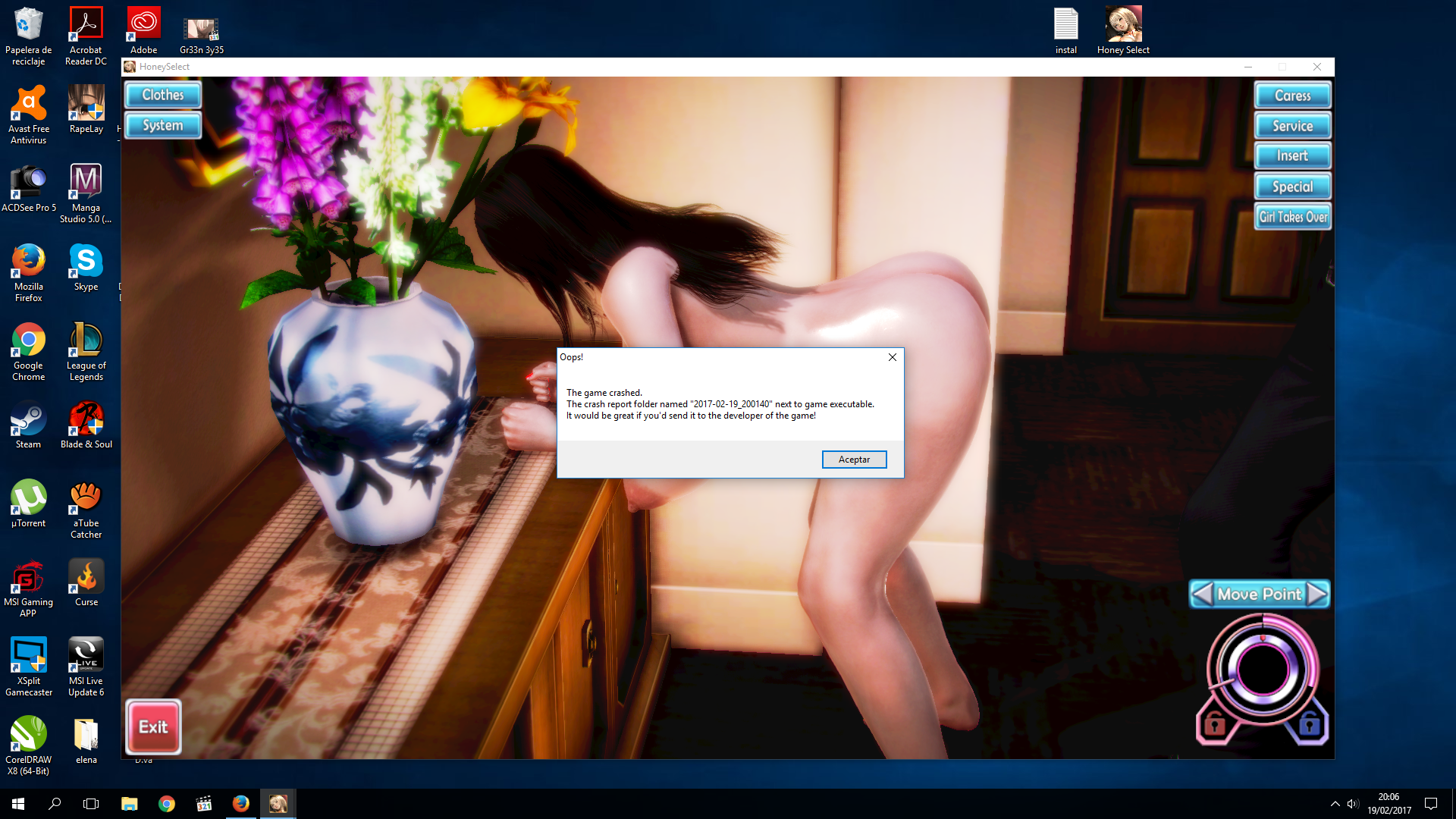1456x819 pixels.
Task: Open Papelera de reciclaje desktop icon
Action: pos(28,36)
